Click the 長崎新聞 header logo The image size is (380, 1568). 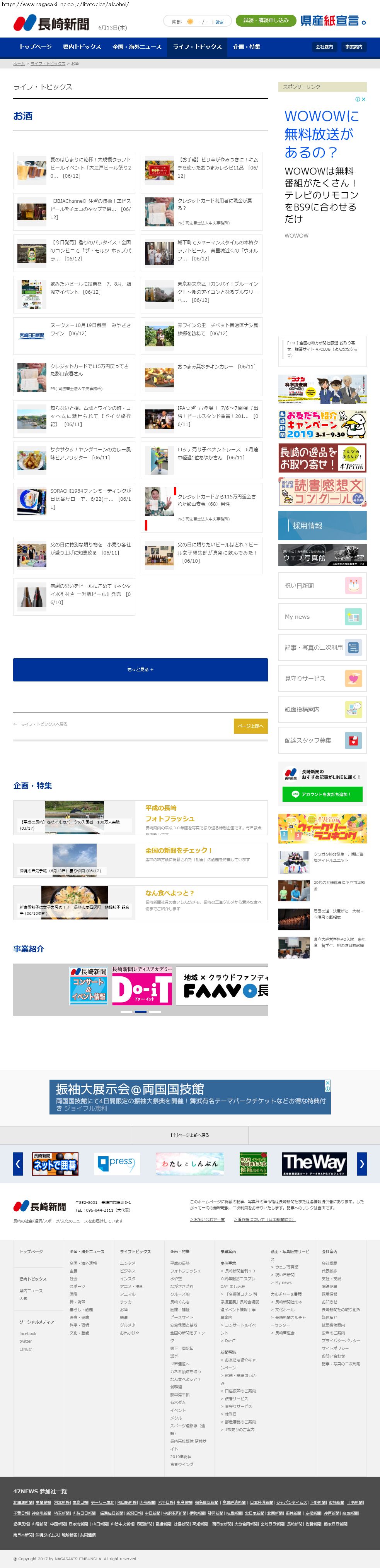coord(51,24)
